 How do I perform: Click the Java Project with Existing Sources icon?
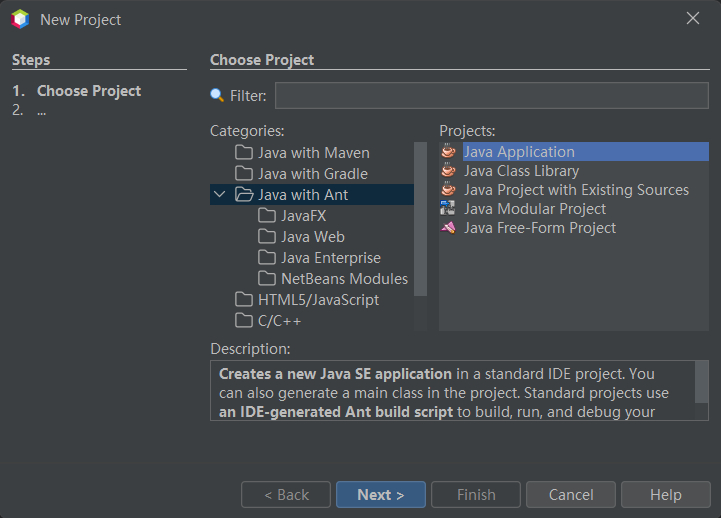[449, 190]
